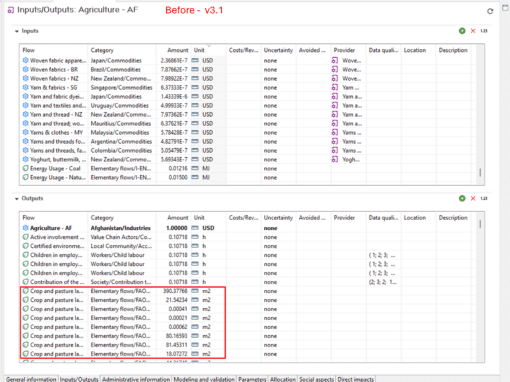Select amount 2.36861E-7 in Woven fabric row
The width and height of the screenshot is (510, 382).
(x=174, y=60)
